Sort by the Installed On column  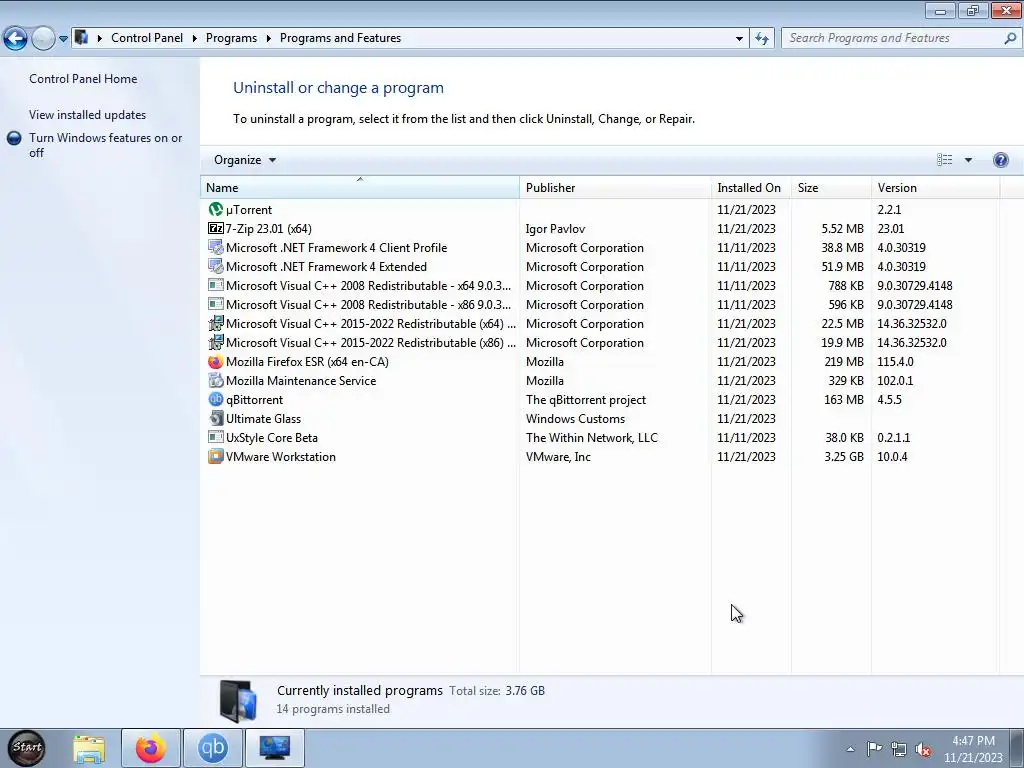(x=751, y=187)
